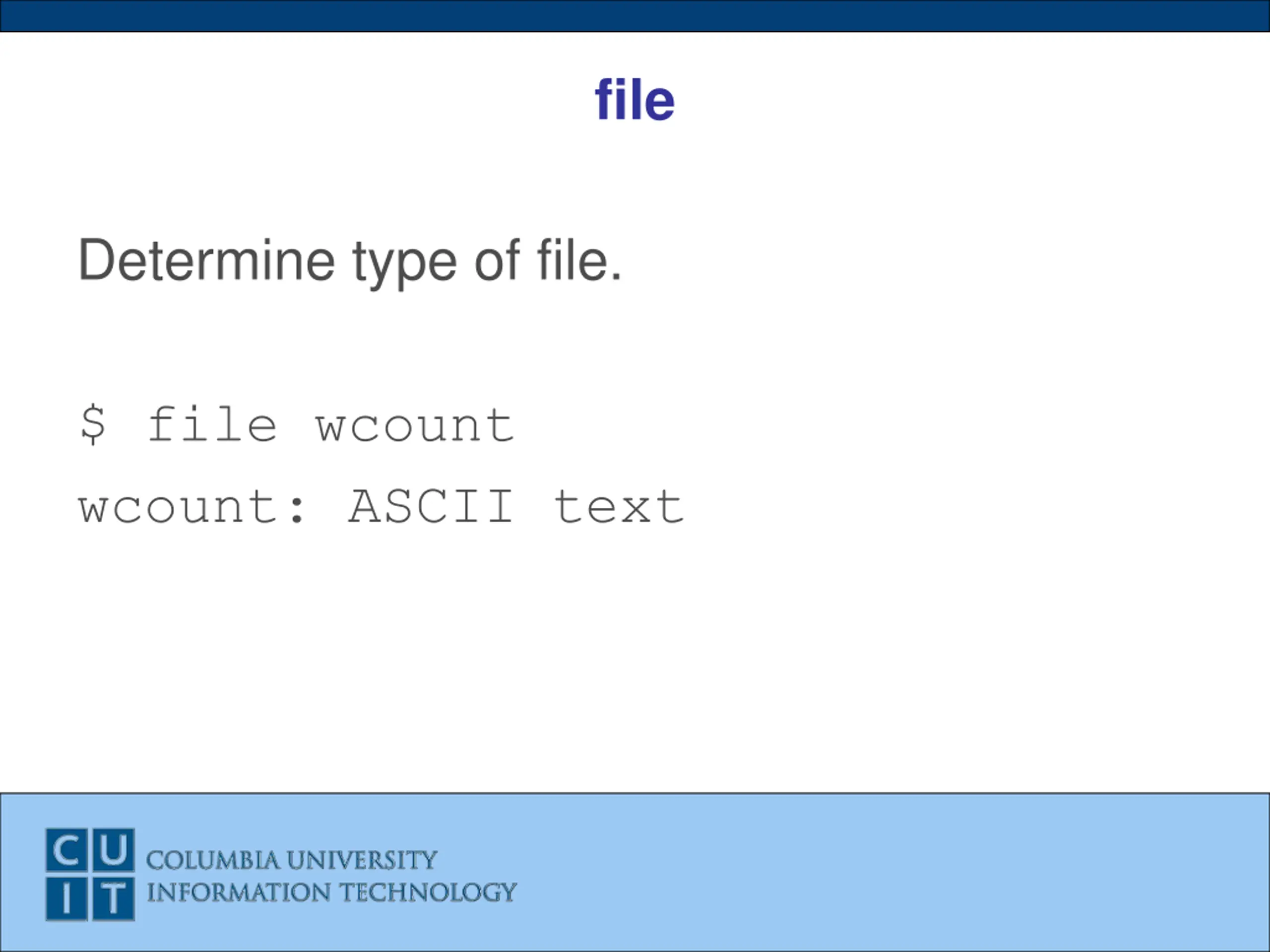Click the 'Information Technology' logo text
This screenshot has height=952, width=1270.
tap(332, 893)
